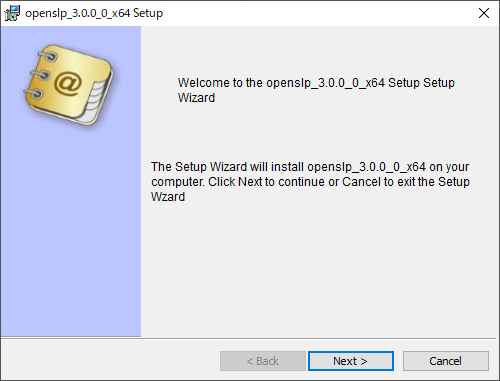Viewport: 500px width, 381px height.
Task: Click the Welcome to the openslp heading
Action: [x=316, y=90]
